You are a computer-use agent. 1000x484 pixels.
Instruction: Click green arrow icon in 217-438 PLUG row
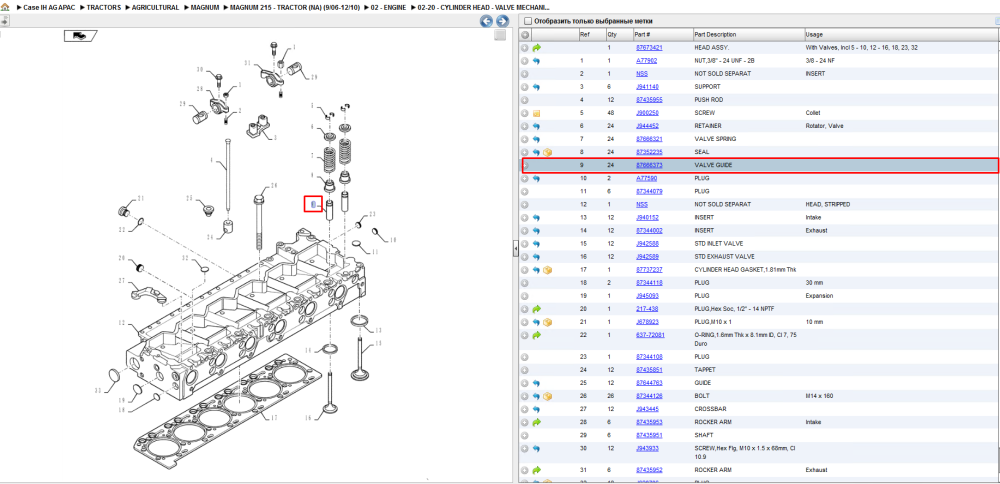[x=536, y=309]
